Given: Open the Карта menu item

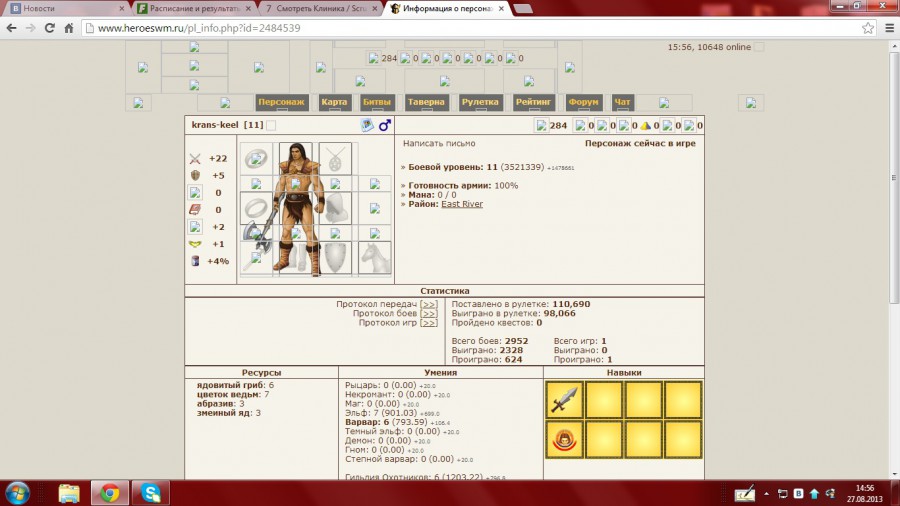Looking at the screenshot, I should [x=334, y=102].
